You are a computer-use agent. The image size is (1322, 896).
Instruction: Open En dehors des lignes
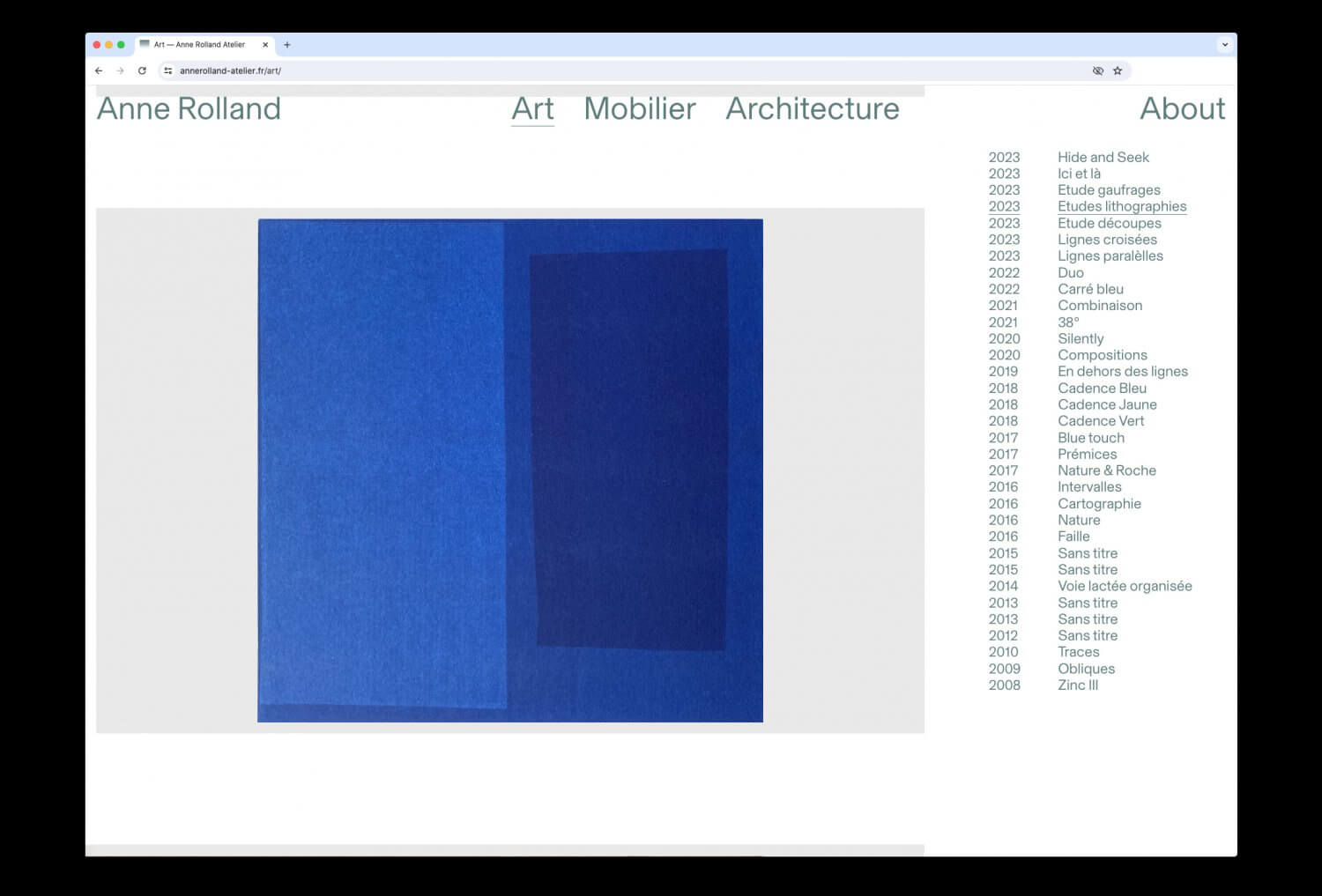[x=1123, y=372]
